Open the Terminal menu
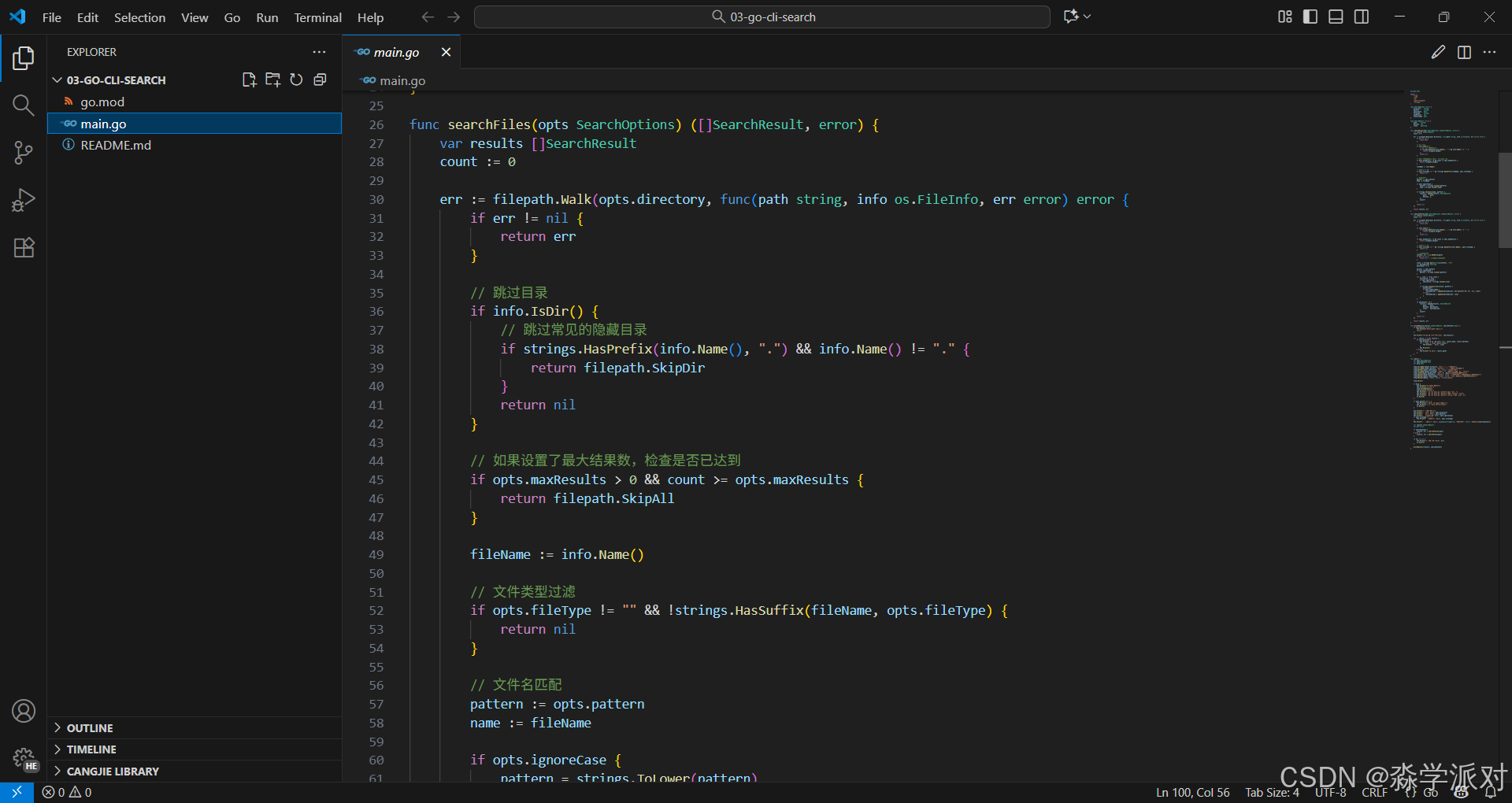Screen dimensions: 1512x803 [x=317, y=17]
